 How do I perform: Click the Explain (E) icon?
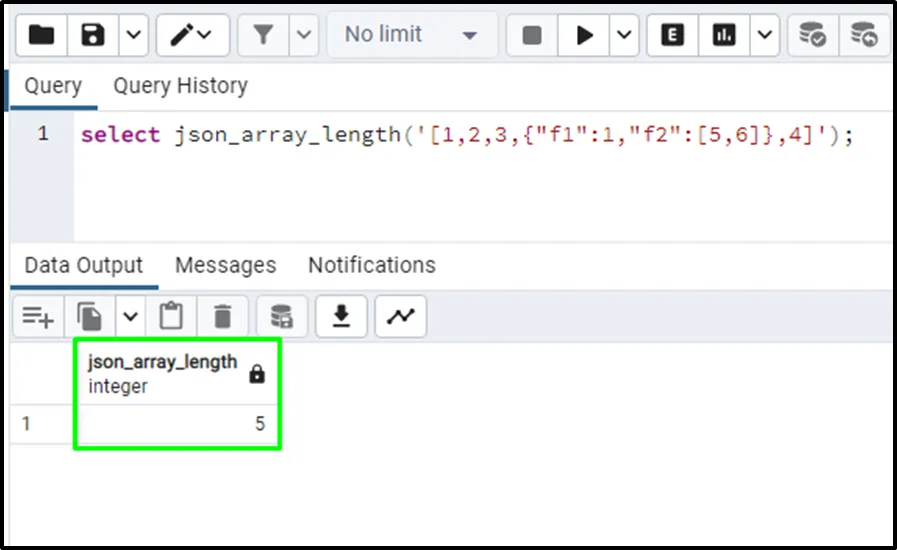pyautogui.click(x=673, y=35)
